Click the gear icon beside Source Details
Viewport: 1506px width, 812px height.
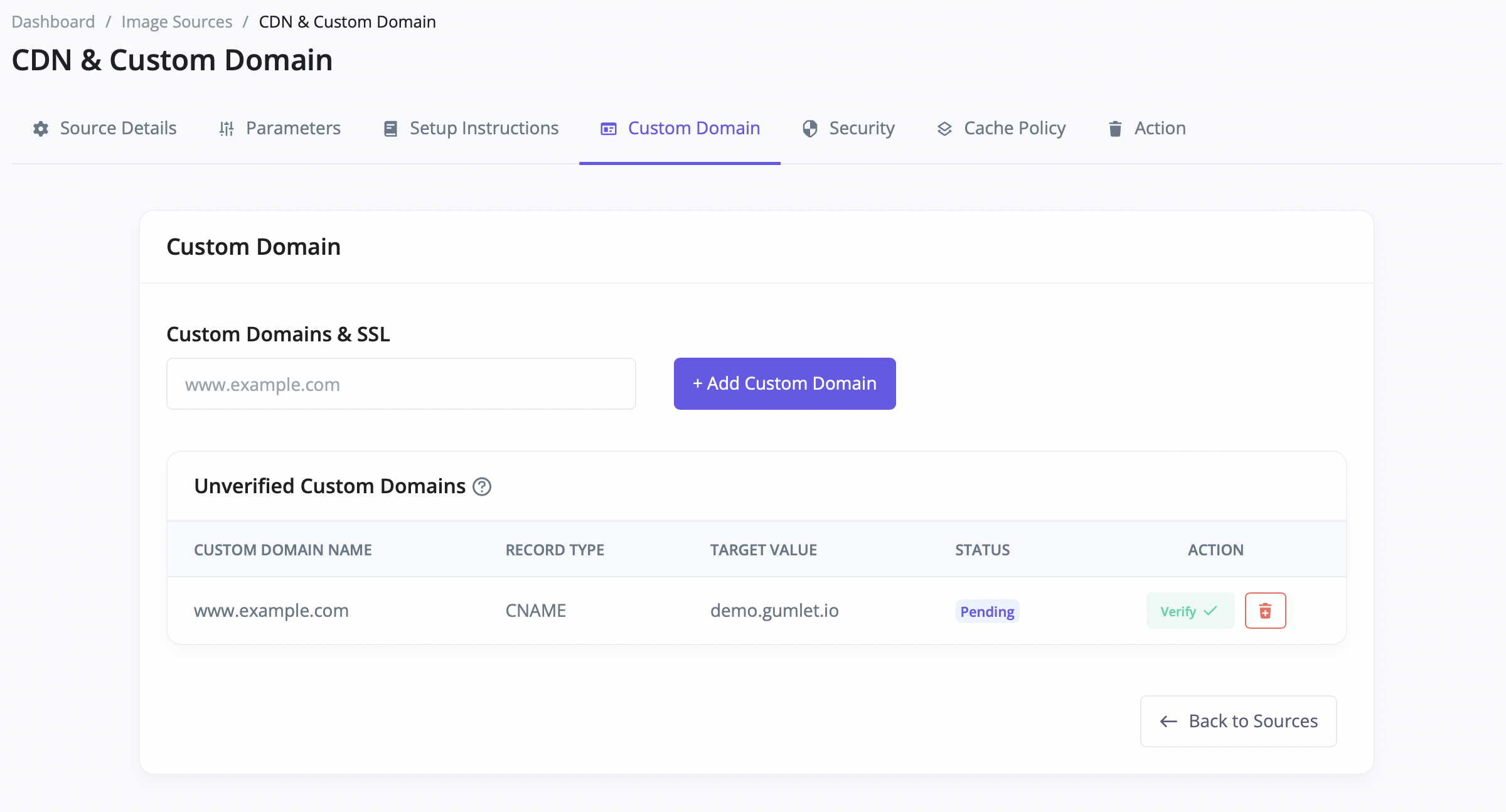pos(41,129)
